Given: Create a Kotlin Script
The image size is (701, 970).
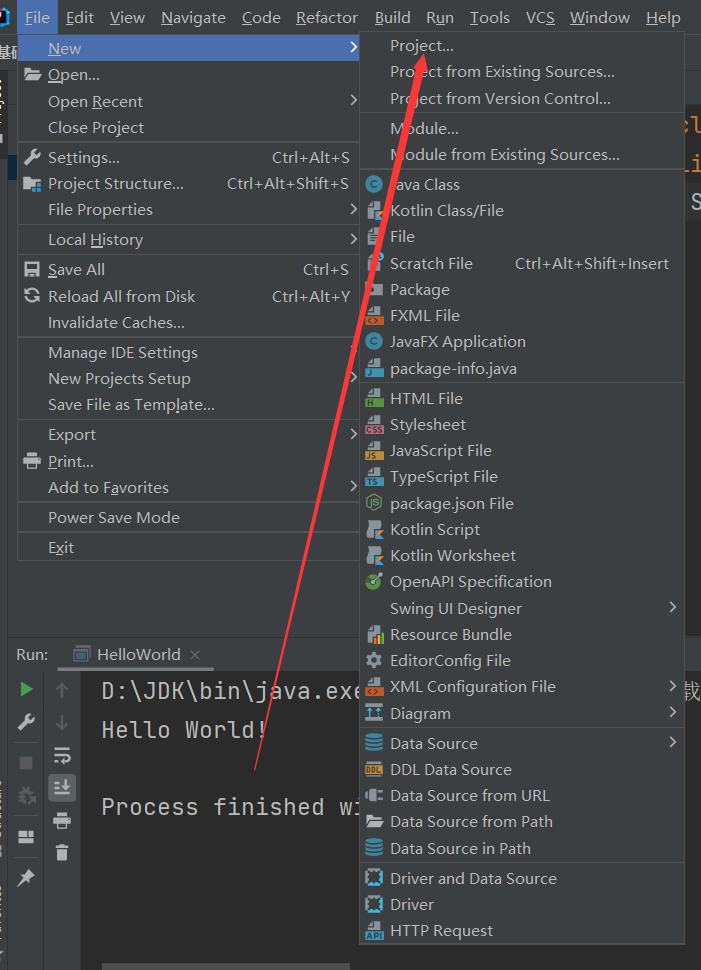Looking at the screenshot, I should [x=522, y=530].
